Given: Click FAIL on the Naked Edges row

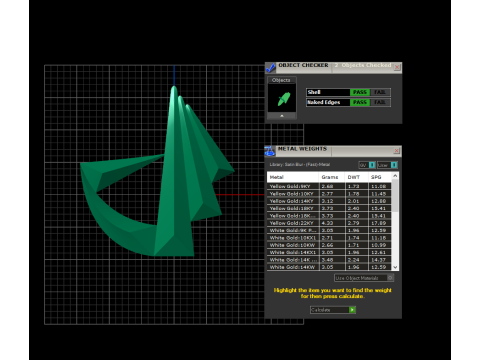Looking at the screenshot, I should (380, 102).
